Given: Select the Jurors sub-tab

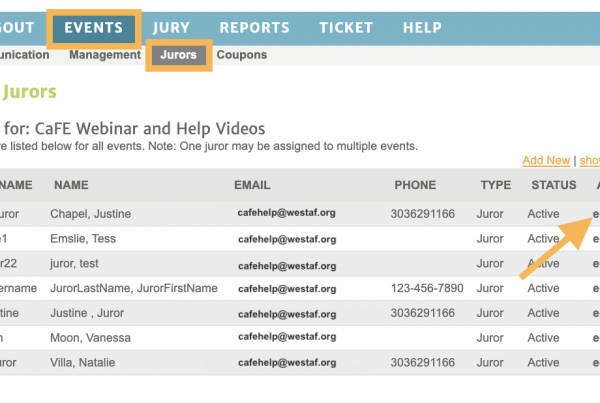Looking at the screenshot, I should point(179,55).
